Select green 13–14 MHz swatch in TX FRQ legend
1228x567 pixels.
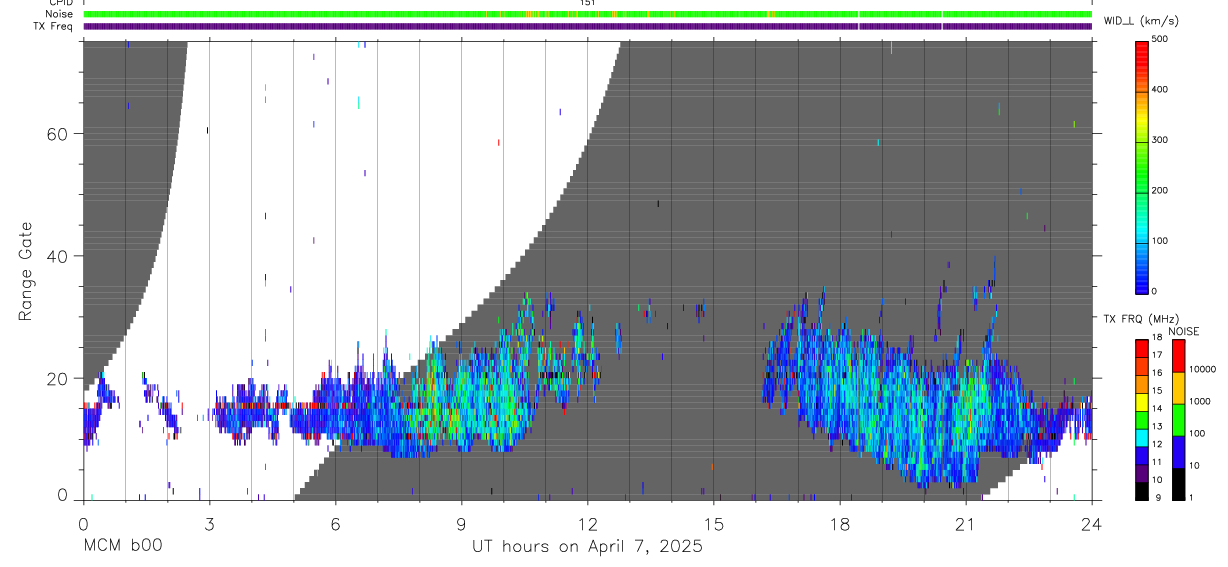1143,420
